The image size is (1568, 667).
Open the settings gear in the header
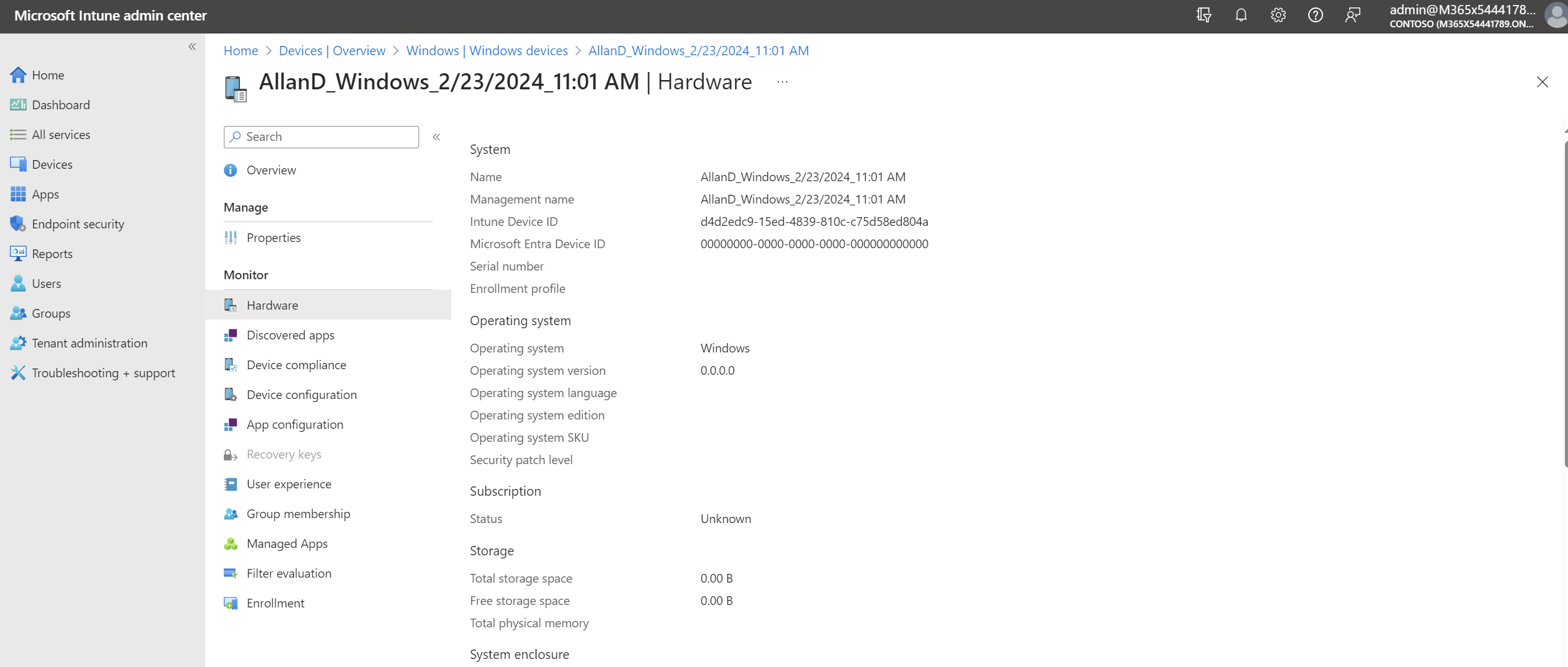point(1278,15)
